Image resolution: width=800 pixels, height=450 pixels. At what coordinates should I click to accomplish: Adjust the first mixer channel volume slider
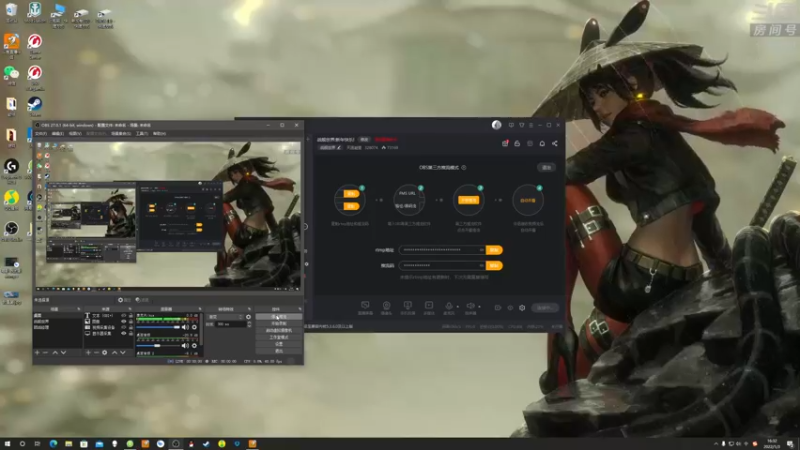click(x=158, y=327)
